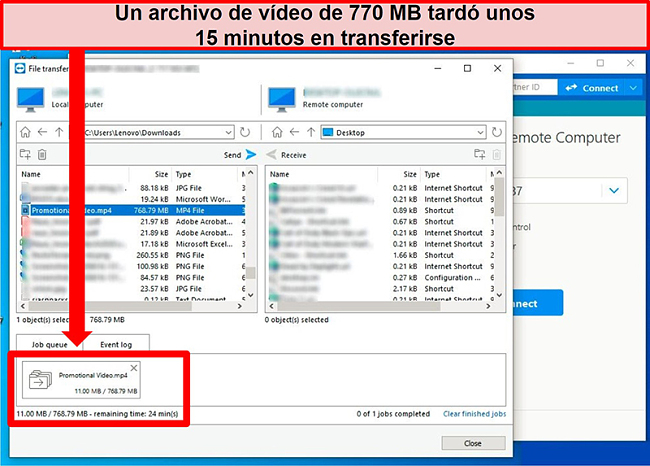Open partner ID history dropdown in TeamViewer
The width and height of the screenshot is (650, 466).
pyautogui.click(x=614, y=190)
